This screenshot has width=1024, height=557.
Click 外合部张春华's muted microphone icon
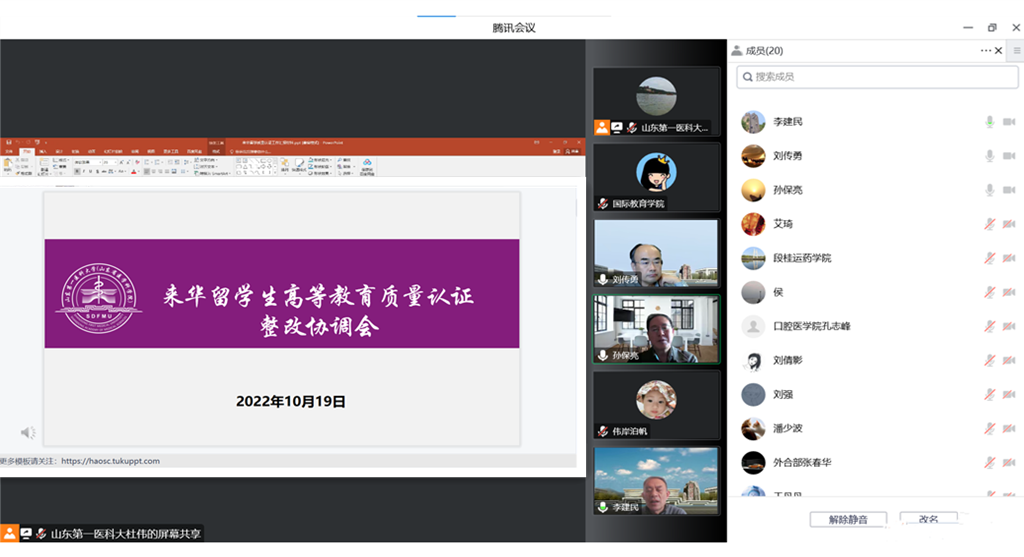pyautogui.click(x=989, y=462)
